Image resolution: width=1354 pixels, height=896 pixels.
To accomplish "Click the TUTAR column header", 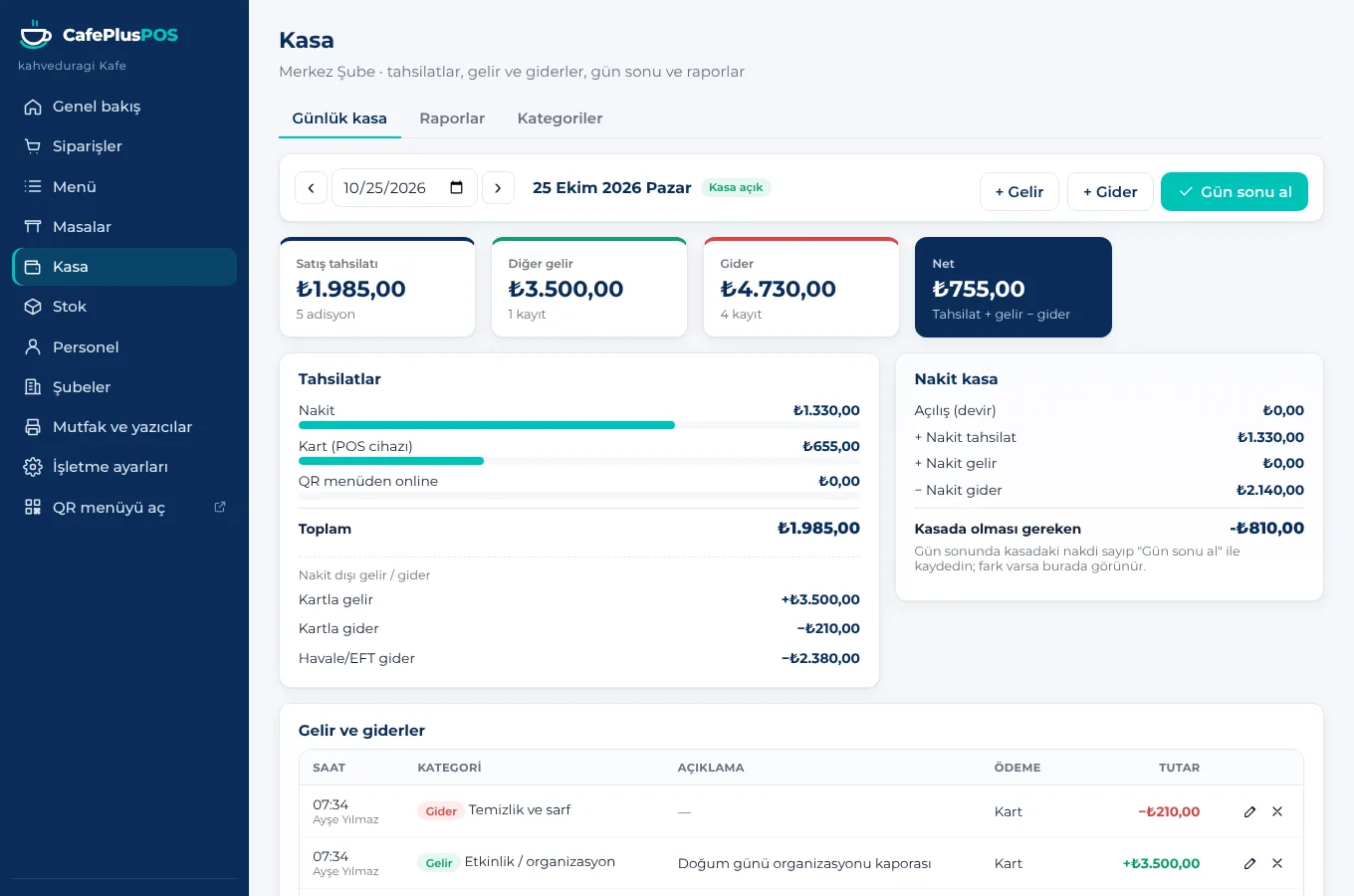I will pos(1179,768).
